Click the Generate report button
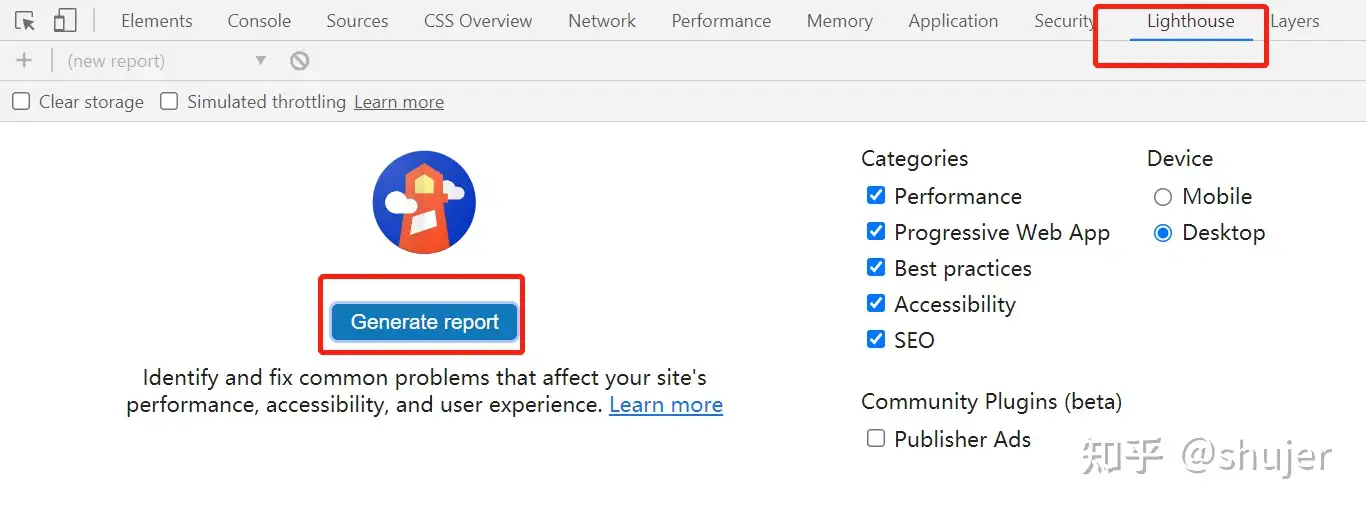The image size is (1366, 516). pyautogui.click(x=424, y=322)
